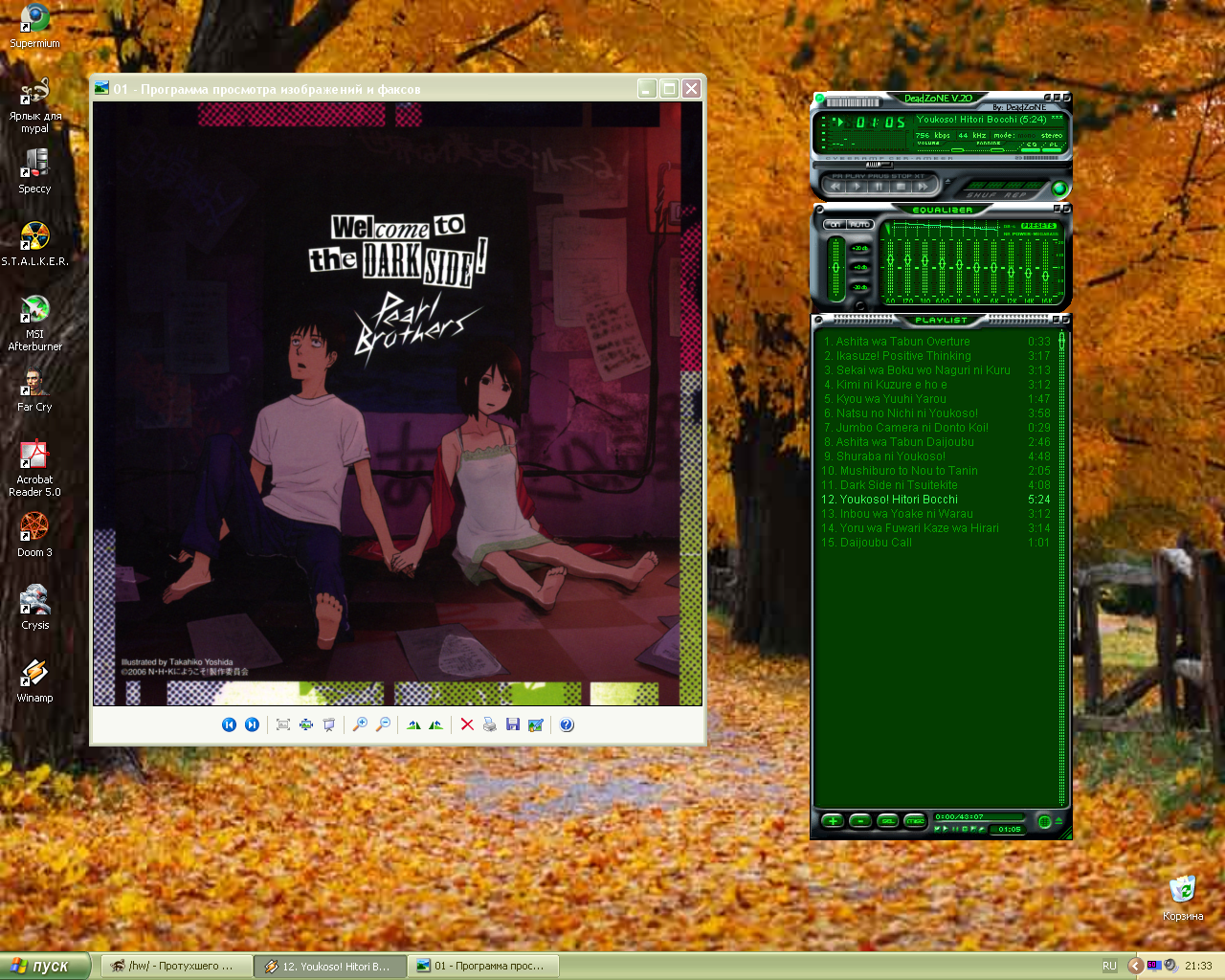Toggle the PL playlist window button
The width and height of the screenshot is (1225, 980).
click(1053, 145)
